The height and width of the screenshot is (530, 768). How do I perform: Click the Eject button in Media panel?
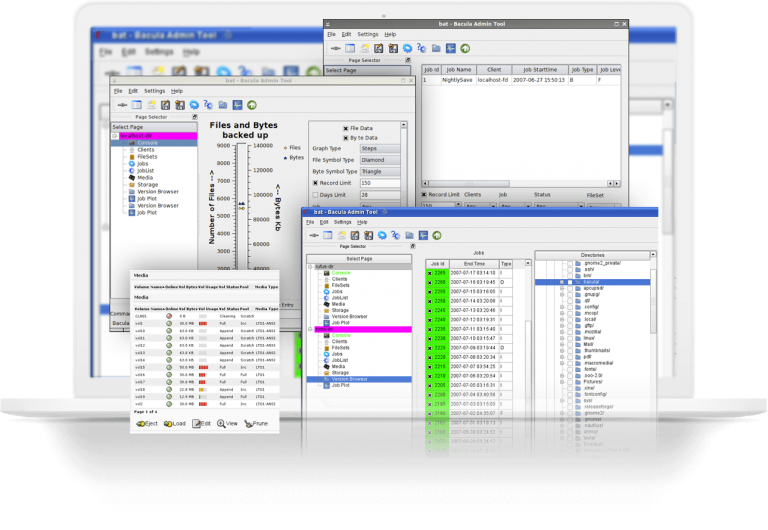click(146, 424)
